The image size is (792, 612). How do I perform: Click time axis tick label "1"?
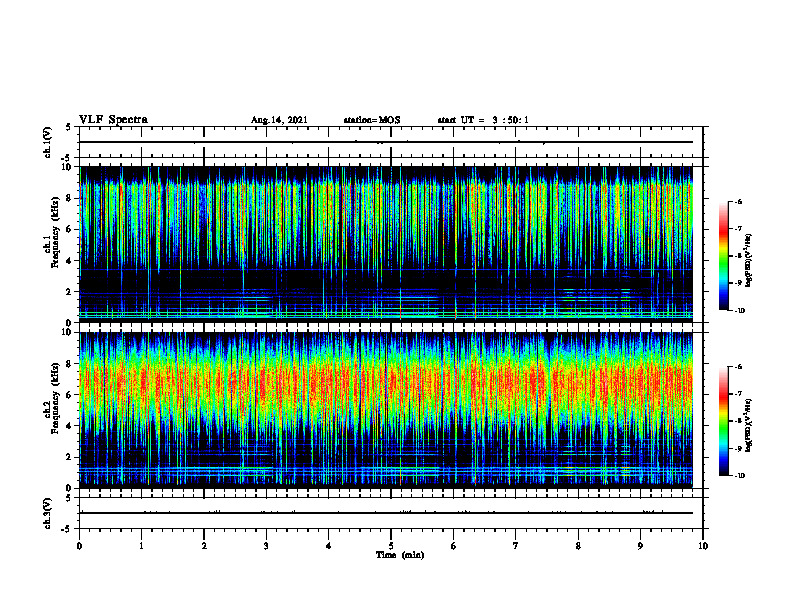pyautogui.click(x=141, y=546)
